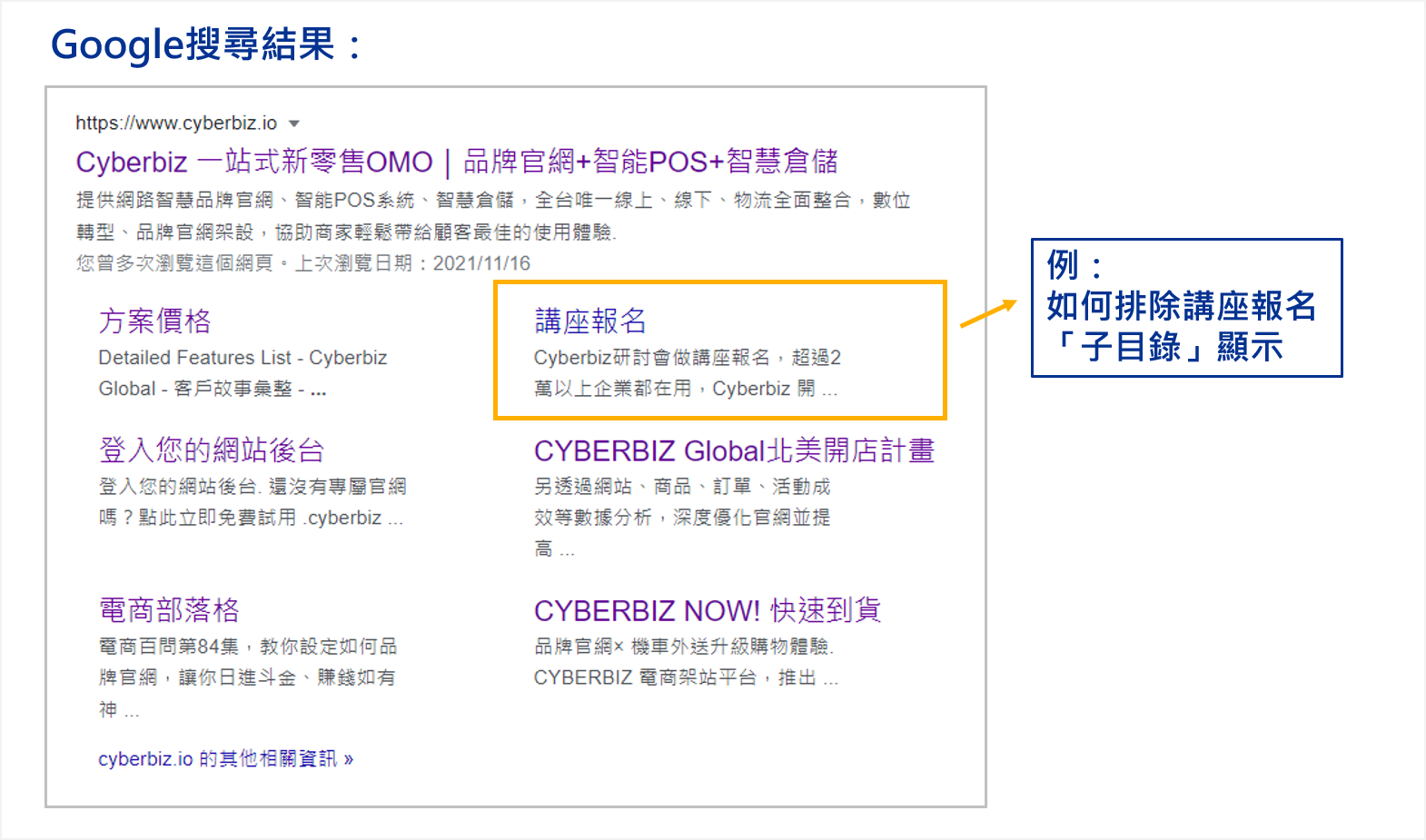
Task: Click the 電商百問第84集 snippet text
Action: point(247,677)
